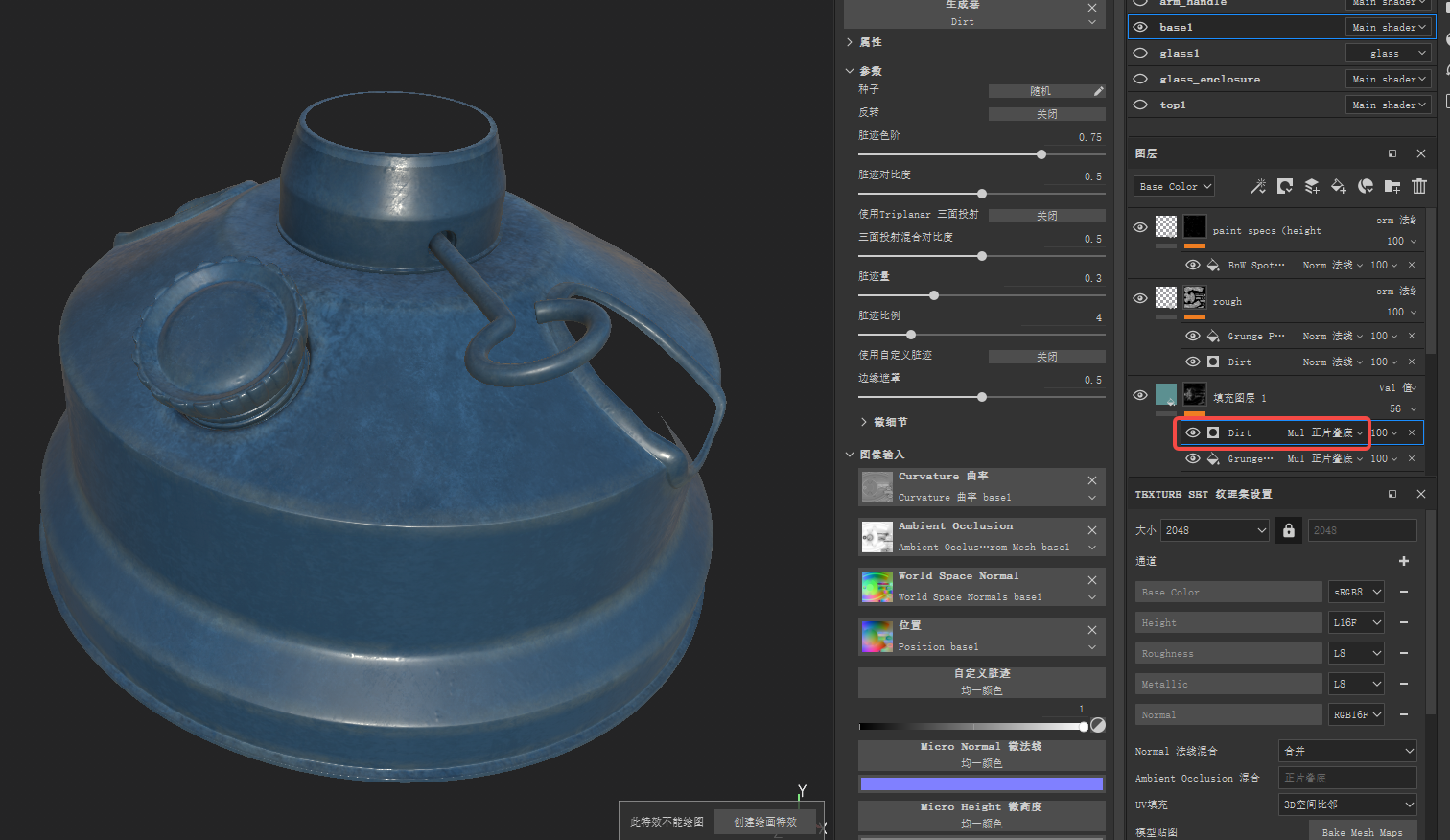Open the Base Color channel dropdown

tap(1173, 186)
